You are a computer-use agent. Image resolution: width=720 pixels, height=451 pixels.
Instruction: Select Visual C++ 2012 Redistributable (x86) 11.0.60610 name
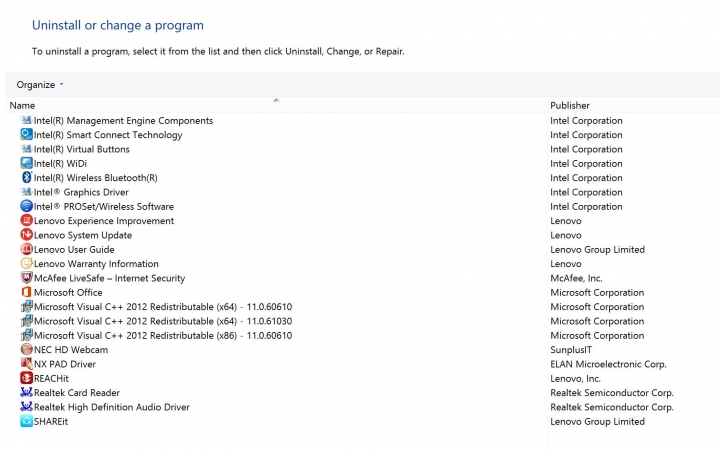click(x=163, y=335)
